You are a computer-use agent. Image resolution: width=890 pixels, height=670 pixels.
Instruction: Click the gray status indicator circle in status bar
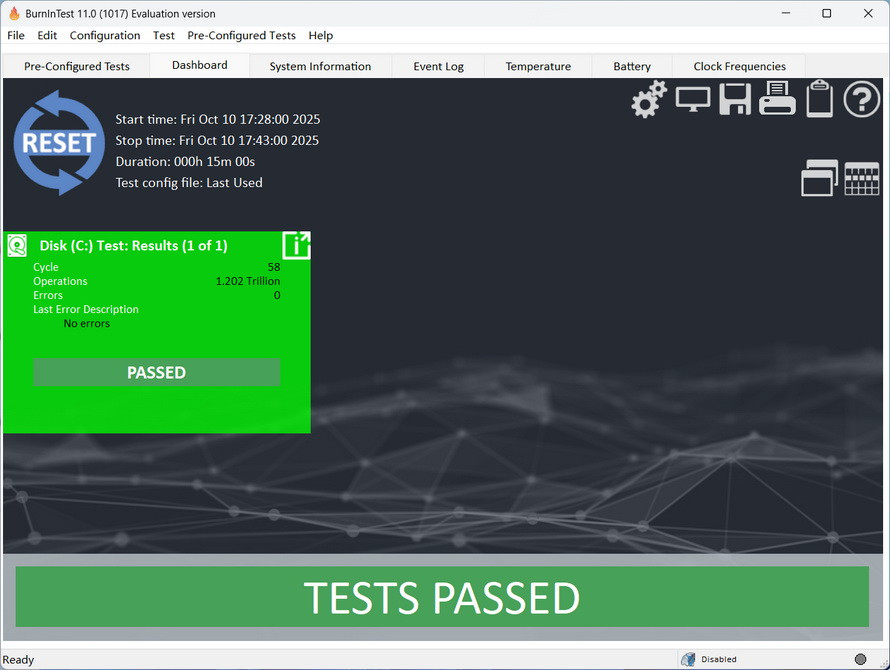click(860, 659)
